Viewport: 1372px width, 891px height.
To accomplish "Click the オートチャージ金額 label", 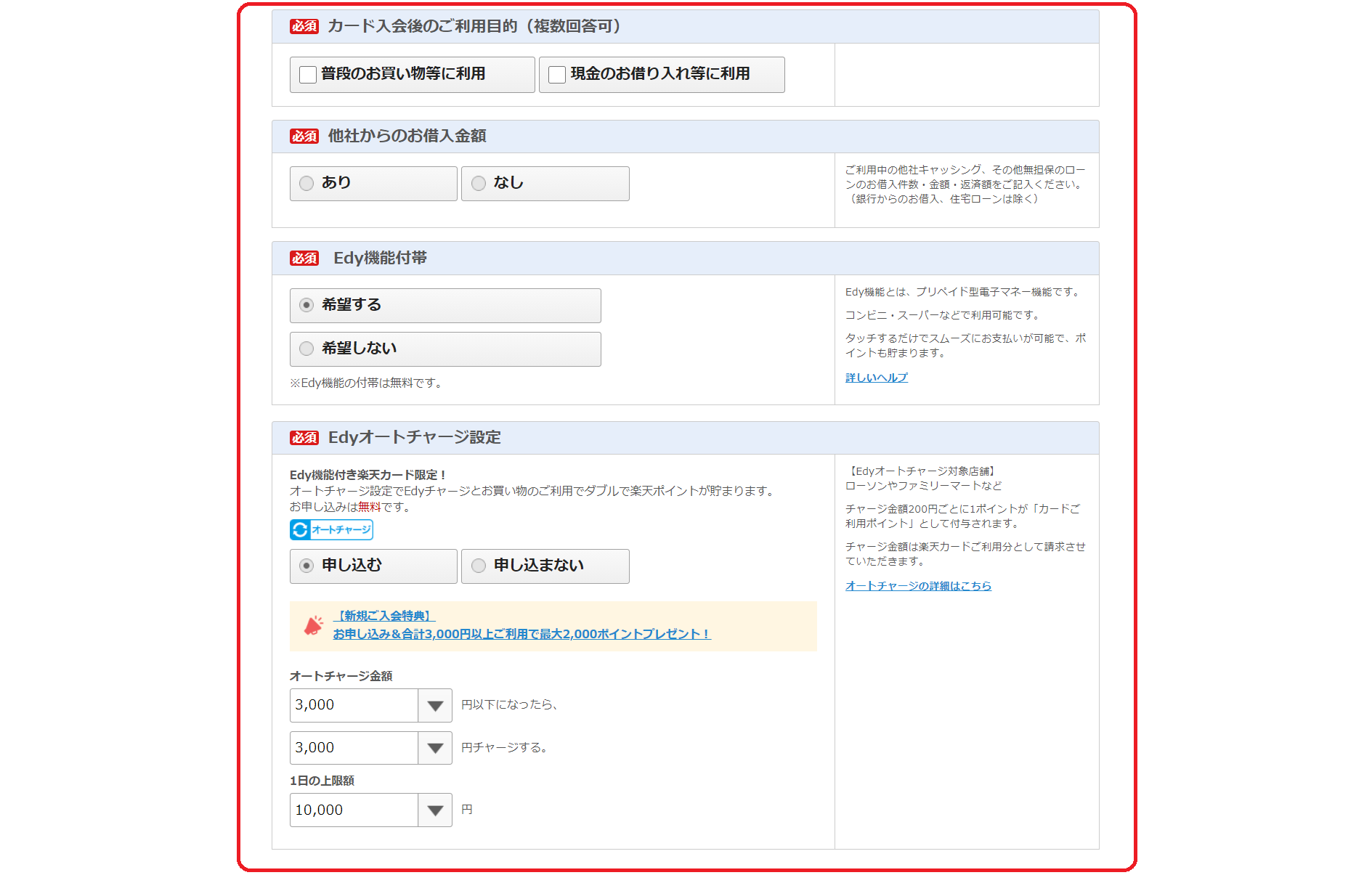I will coord(341,676).
